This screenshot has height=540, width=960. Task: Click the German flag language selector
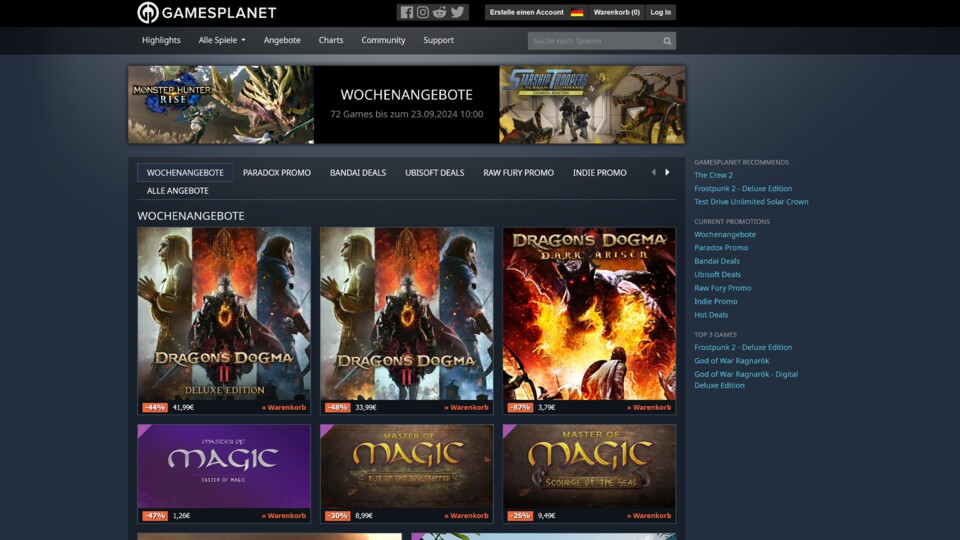pos(577,12)
